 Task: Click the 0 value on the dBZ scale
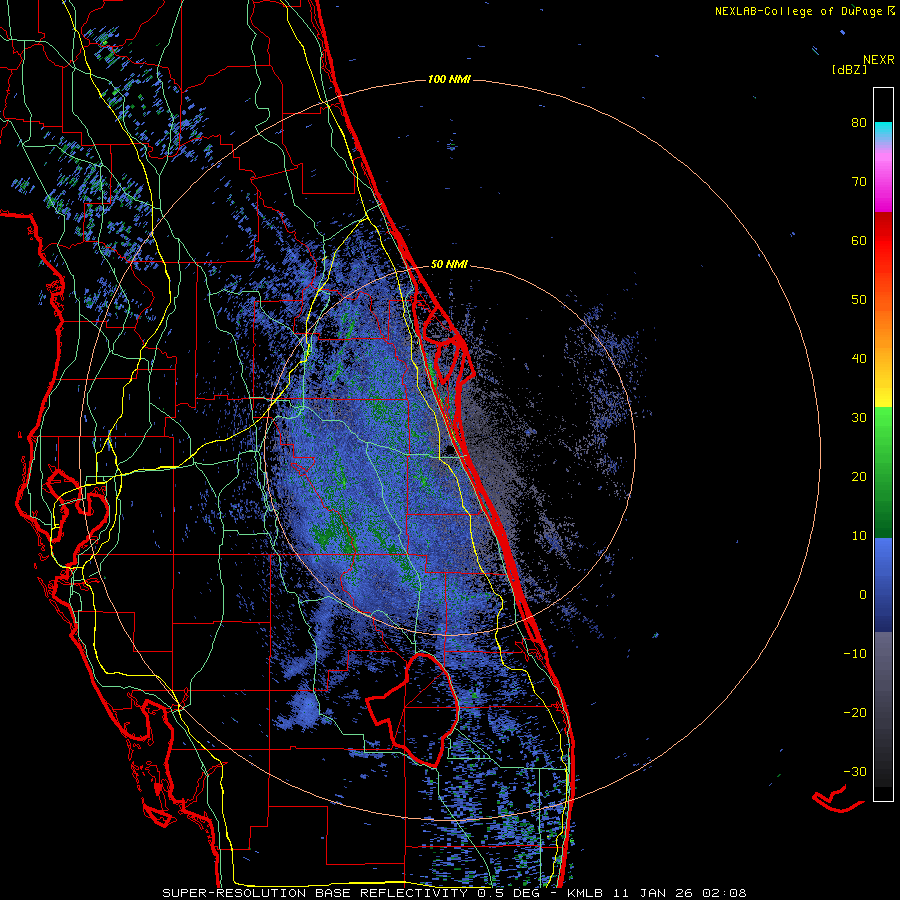863,595
